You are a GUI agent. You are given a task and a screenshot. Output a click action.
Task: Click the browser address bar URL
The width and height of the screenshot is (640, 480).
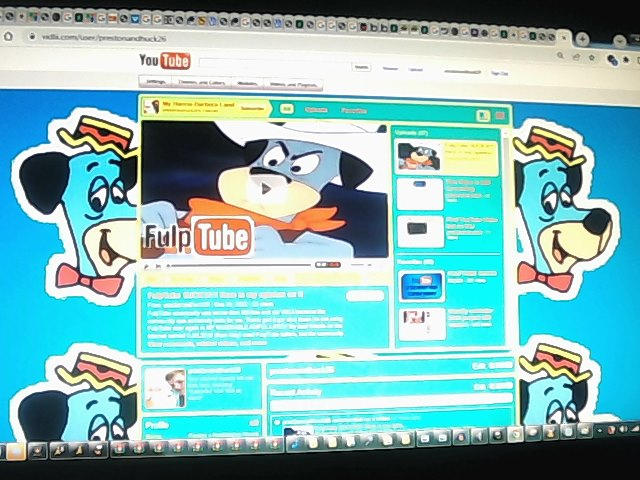coord(104,38)
